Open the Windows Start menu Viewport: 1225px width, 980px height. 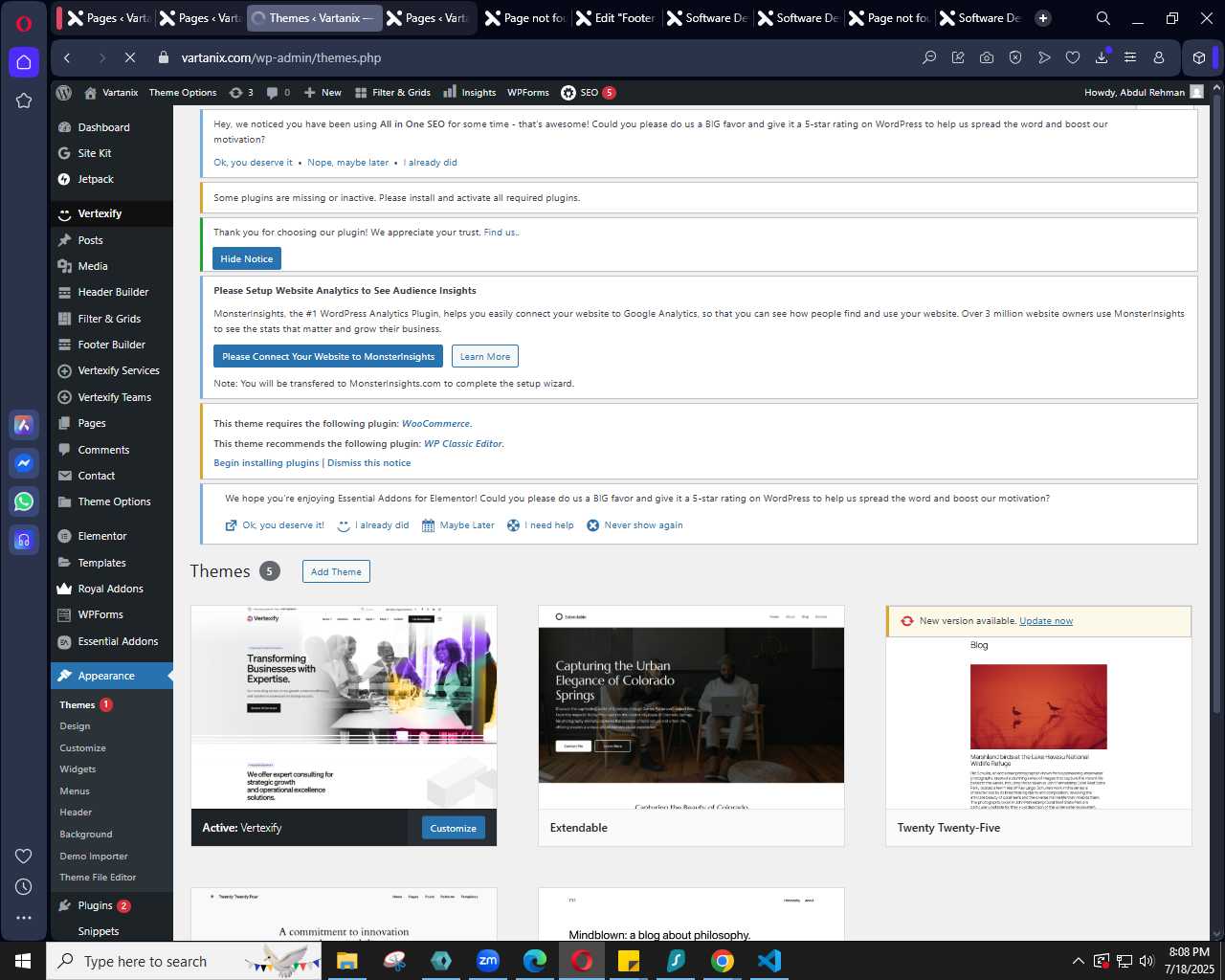point(23,960)
